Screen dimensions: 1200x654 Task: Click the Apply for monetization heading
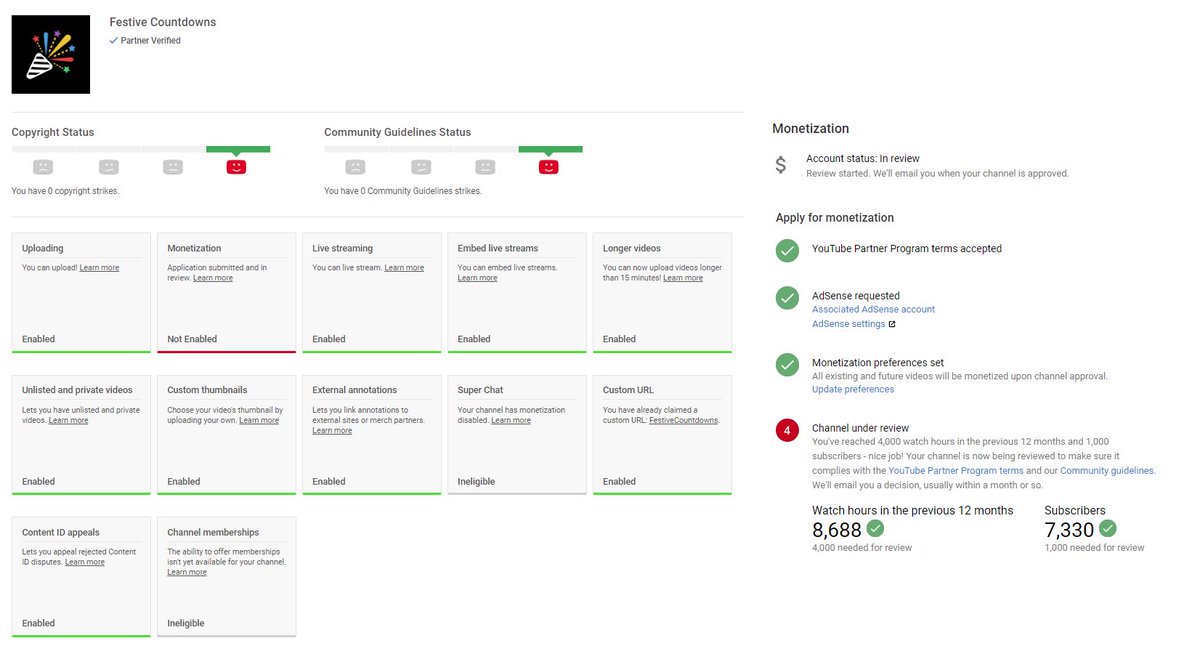tap(835, 218)
